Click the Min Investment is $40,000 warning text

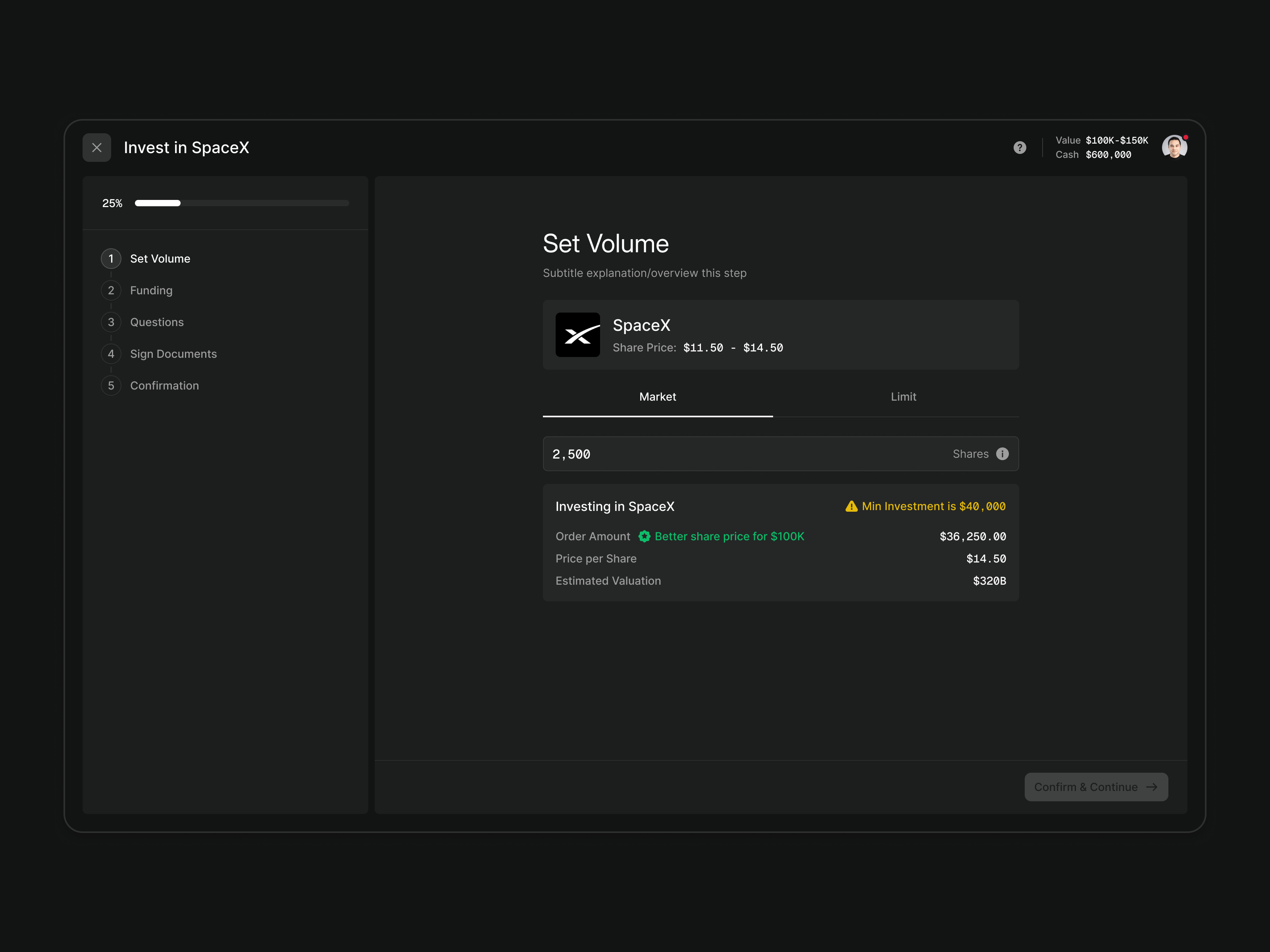pyautogui.click(x=933, y=506)
